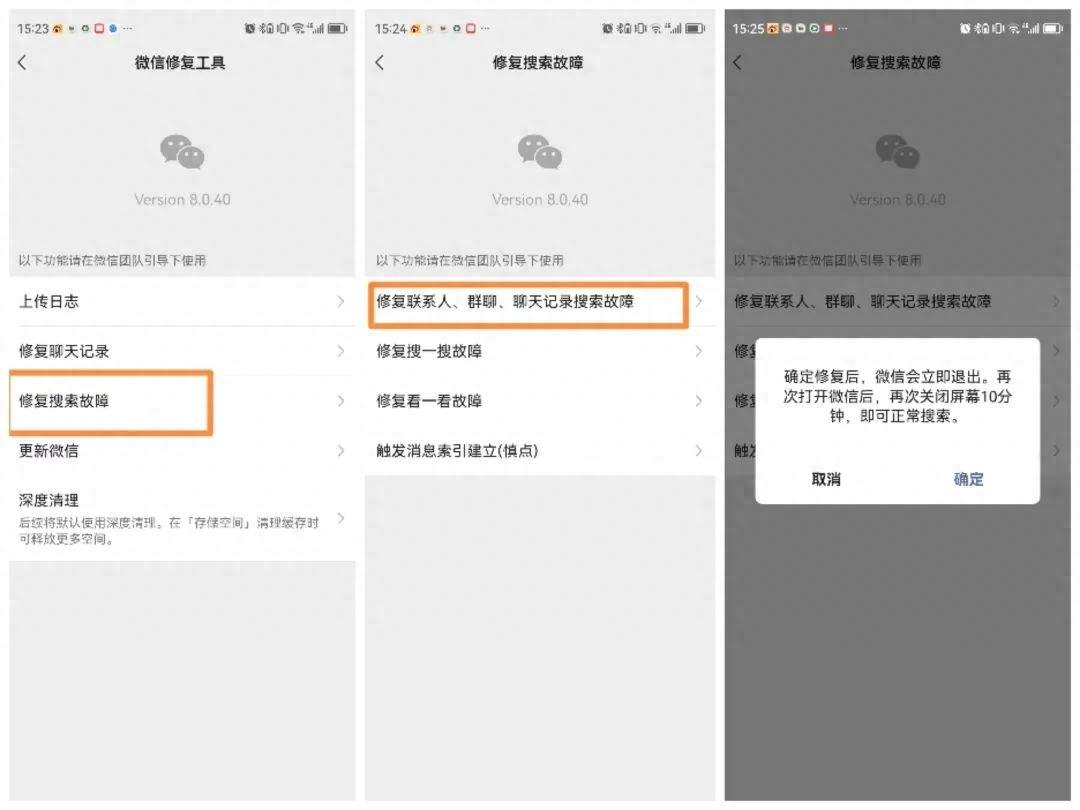Tap Wi-Fi icon in 15:24 status bar
This screenshot has width=1080, height=810.
pos(657,29)
